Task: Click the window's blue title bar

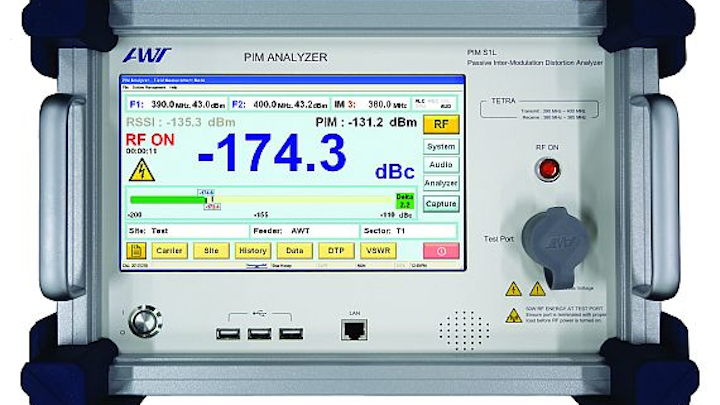Action: (293, 80)
